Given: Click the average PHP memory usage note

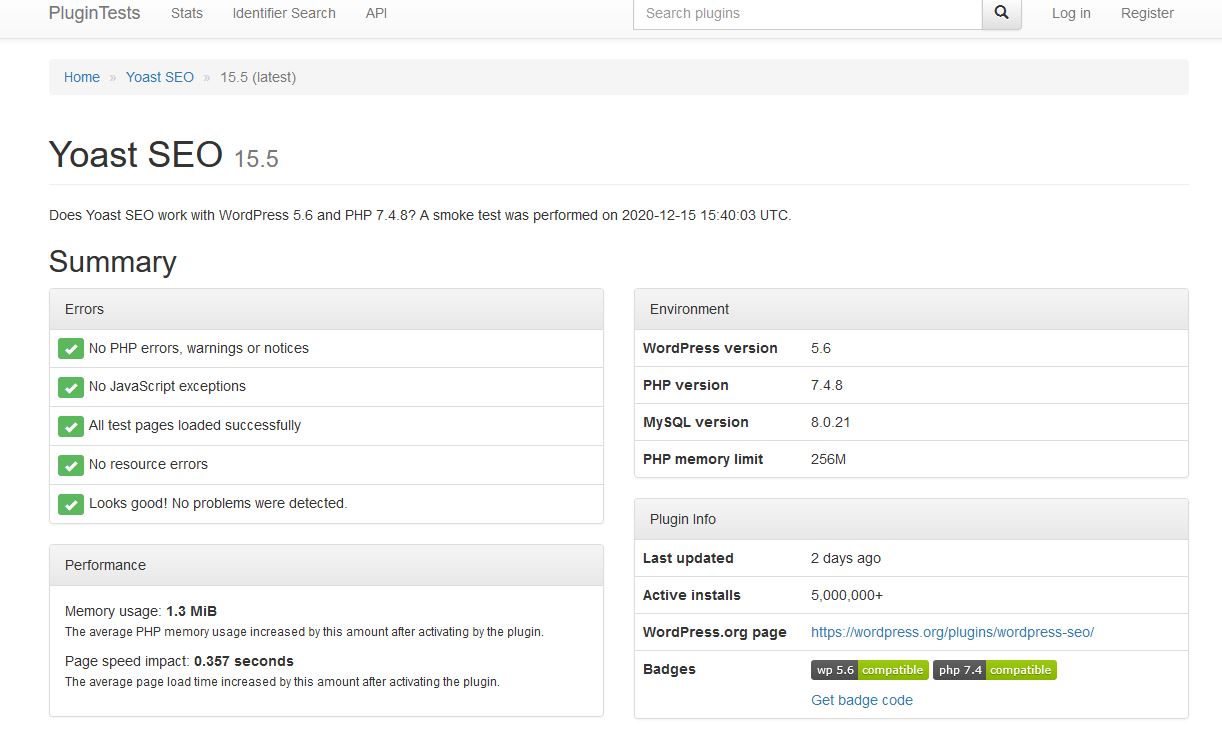Looking at the screenshot, I should point(304,632).
